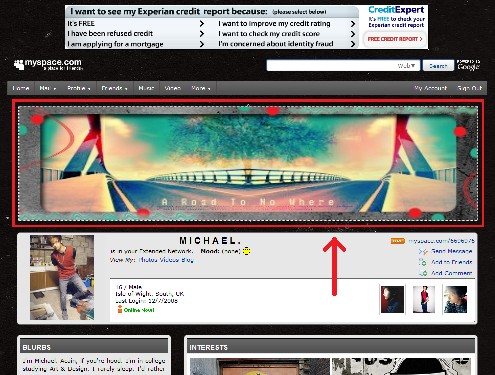Click the Search button
Screen dimensions: 495x375
tap(438, 66)
